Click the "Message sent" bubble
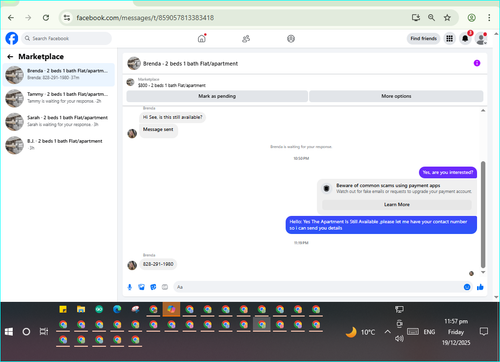Viewport: 500px width, 362px height. [x=158, y=130]
